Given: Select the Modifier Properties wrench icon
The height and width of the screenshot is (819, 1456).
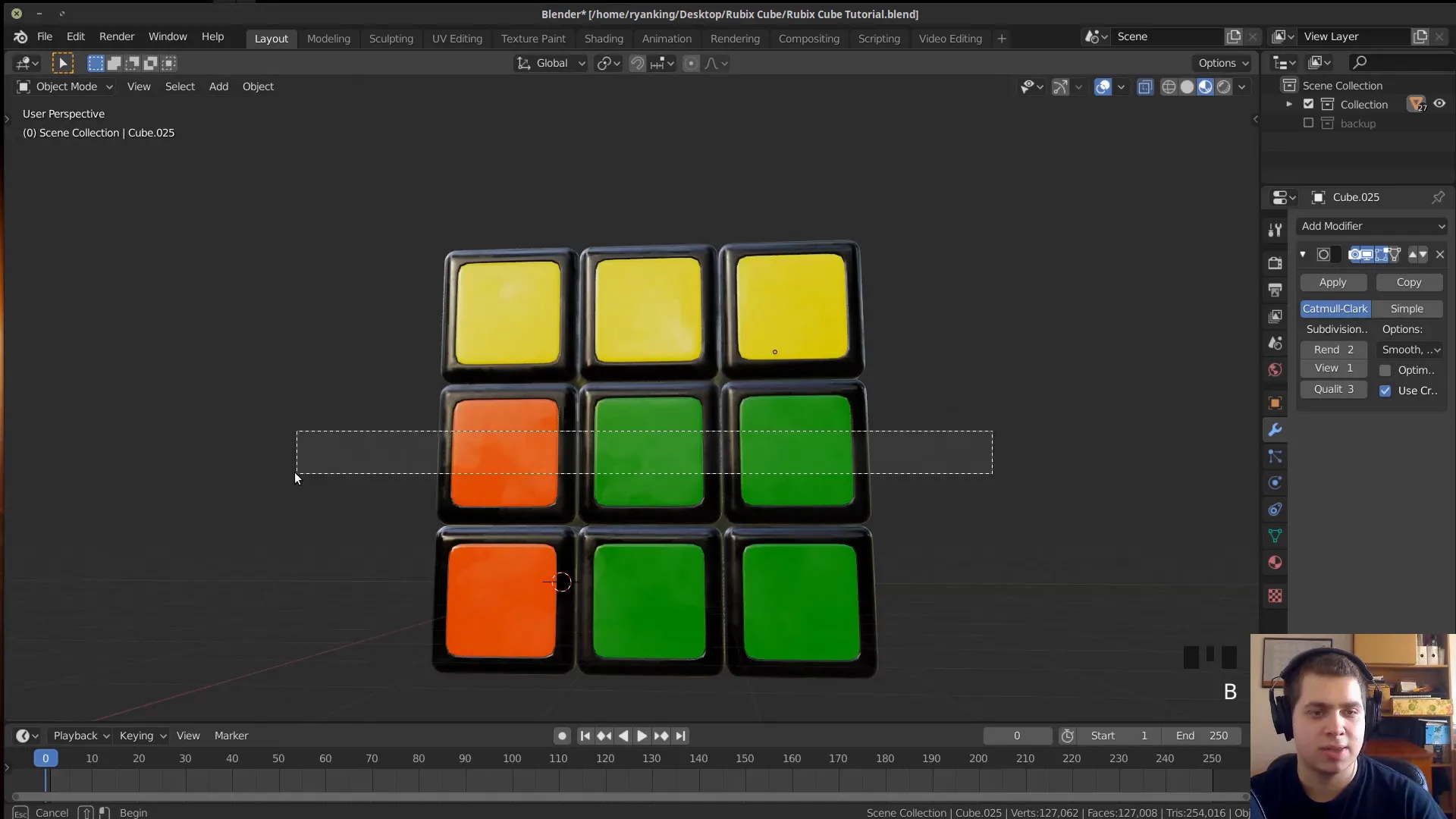Looking at the screenshot, I should [x=1276, y=430].
